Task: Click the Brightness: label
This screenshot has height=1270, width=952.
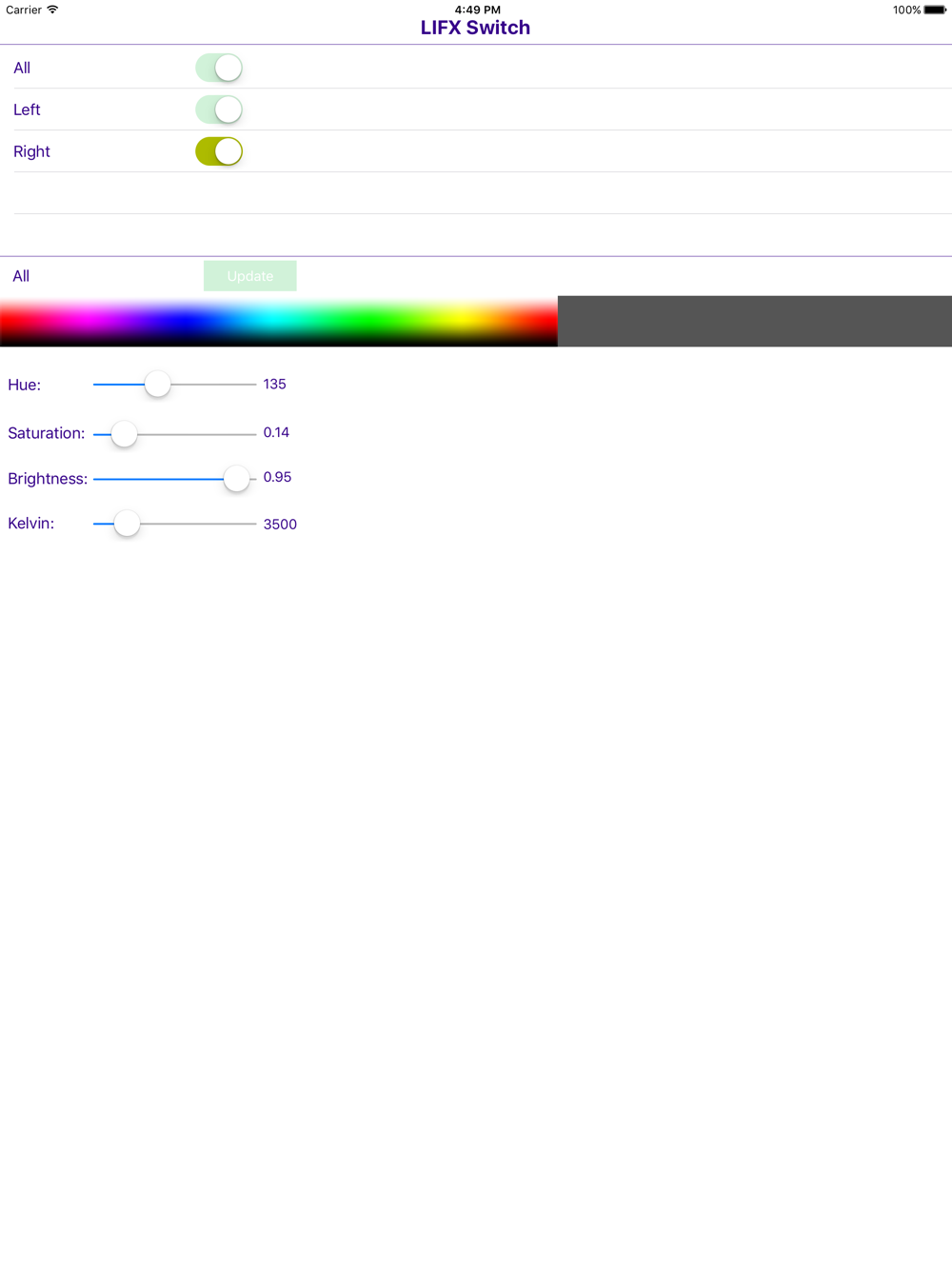Action: pos(48,479)
